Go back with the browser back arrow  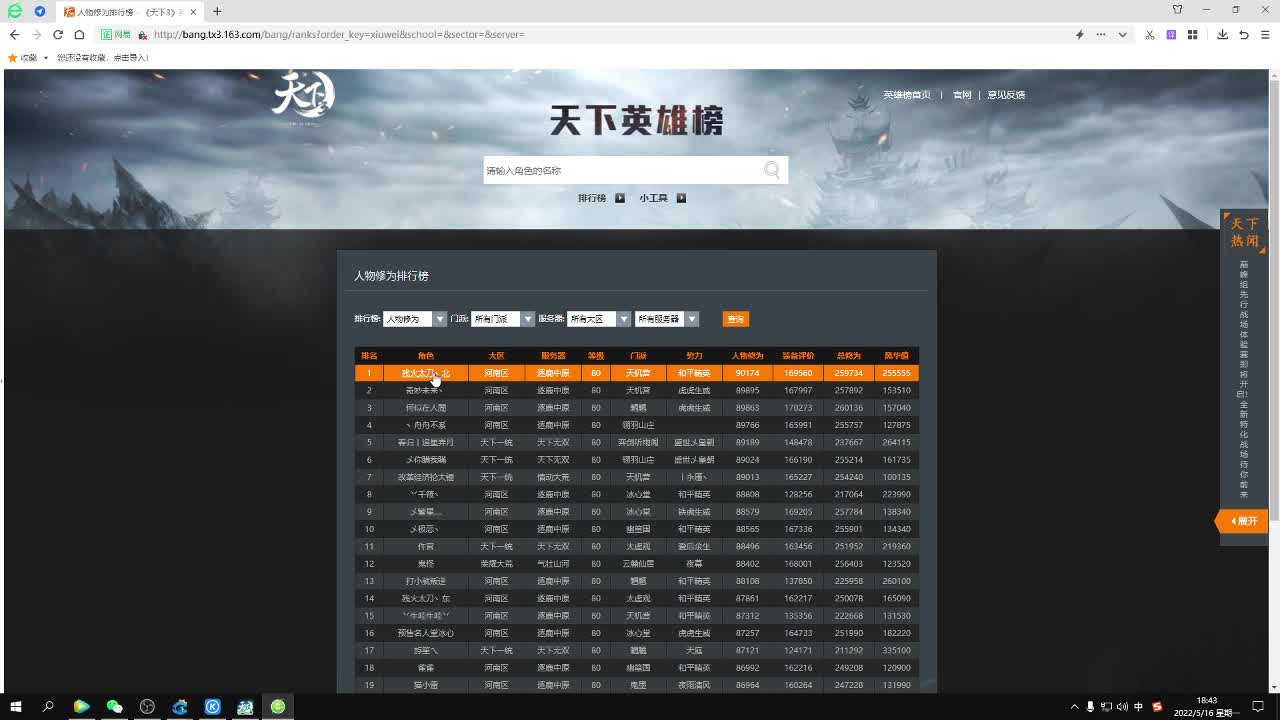click(x=14, y=34)
